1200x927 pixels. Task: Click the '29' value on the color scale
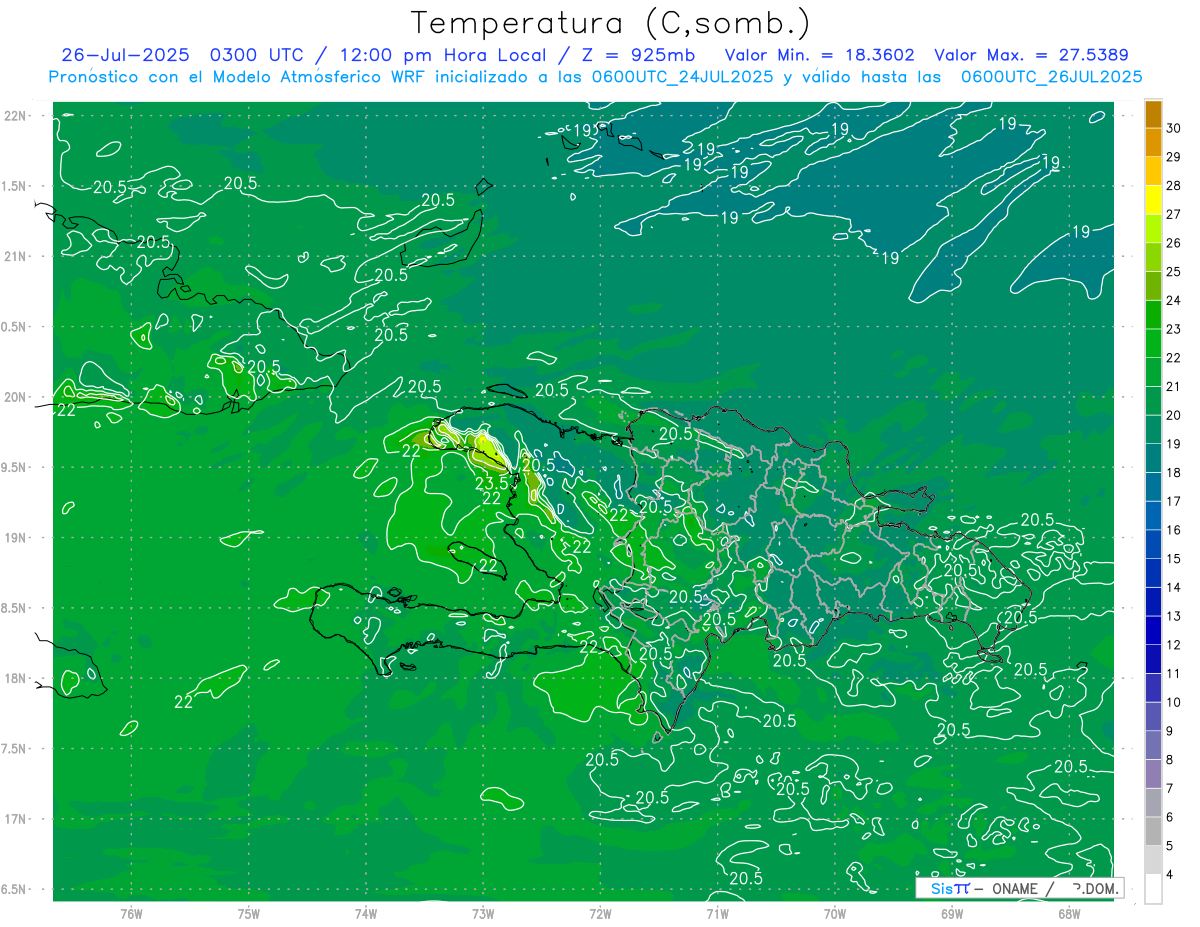point(1174,157)
